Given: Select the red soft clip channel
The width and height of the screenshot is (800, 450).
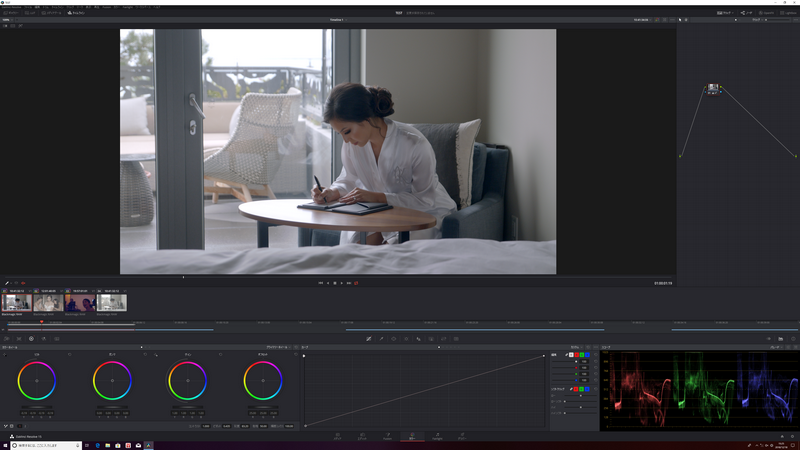Looking at the screenshot, I should (576, 389).
